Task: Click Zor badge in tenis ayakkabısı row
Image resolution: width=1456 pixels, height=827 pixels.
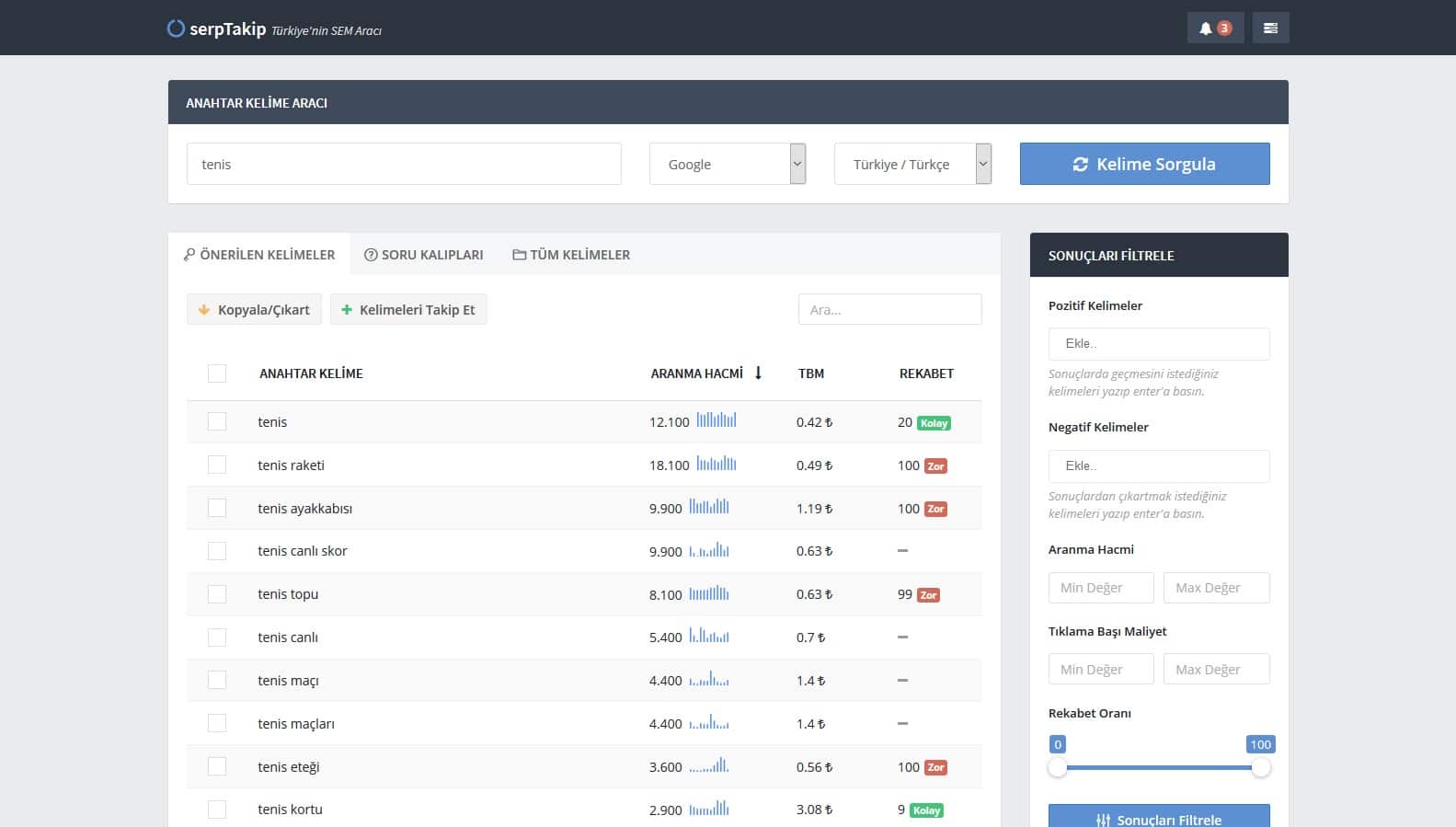Action: [x=935, y=509]
